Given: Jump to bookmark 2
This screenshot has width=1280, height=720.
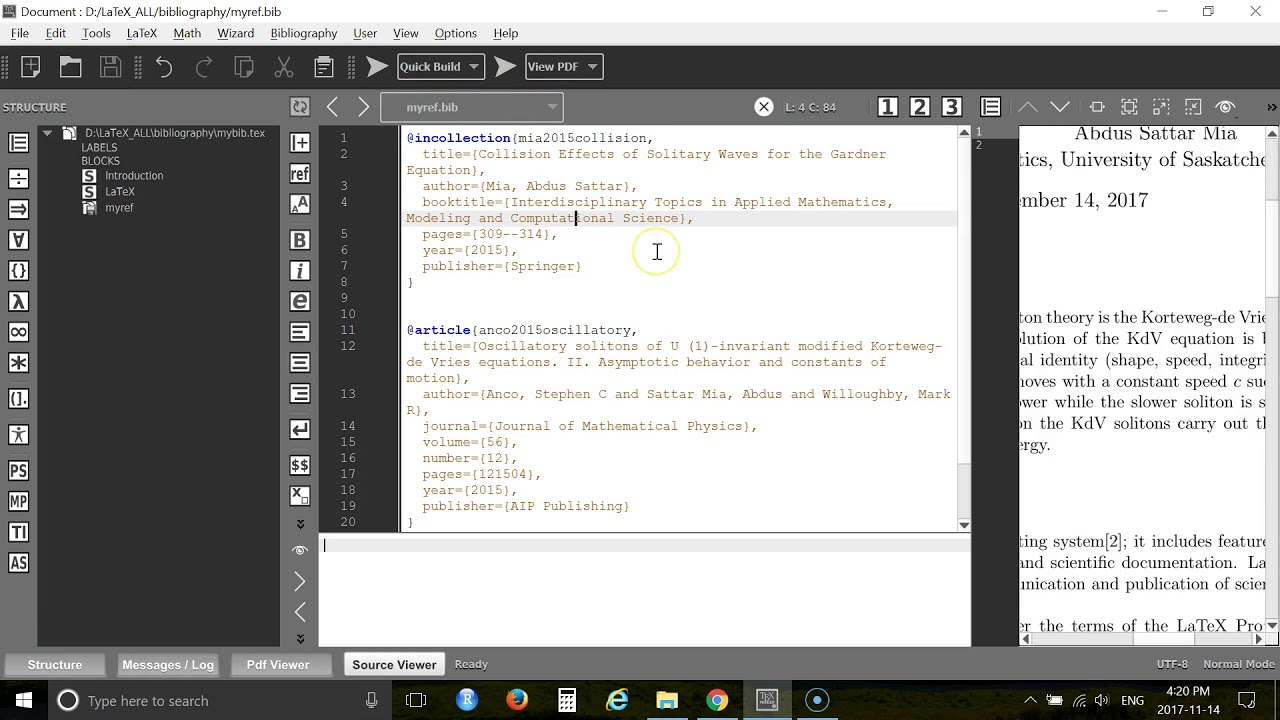Looking at the screenshot, I should pyautogui.click(x=919, y=107).
